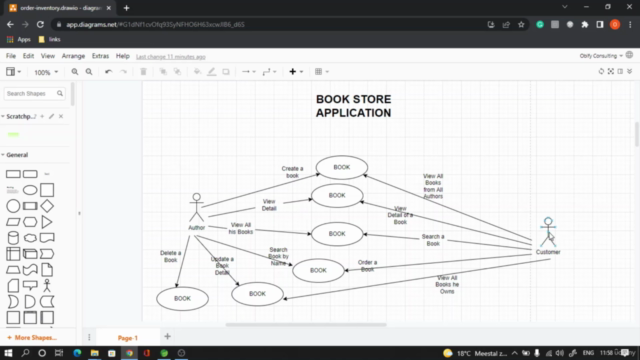Viewport: 640px width, 360px height.
Task: Click the Fill Color bucket icon
Action: pos(197,72)
